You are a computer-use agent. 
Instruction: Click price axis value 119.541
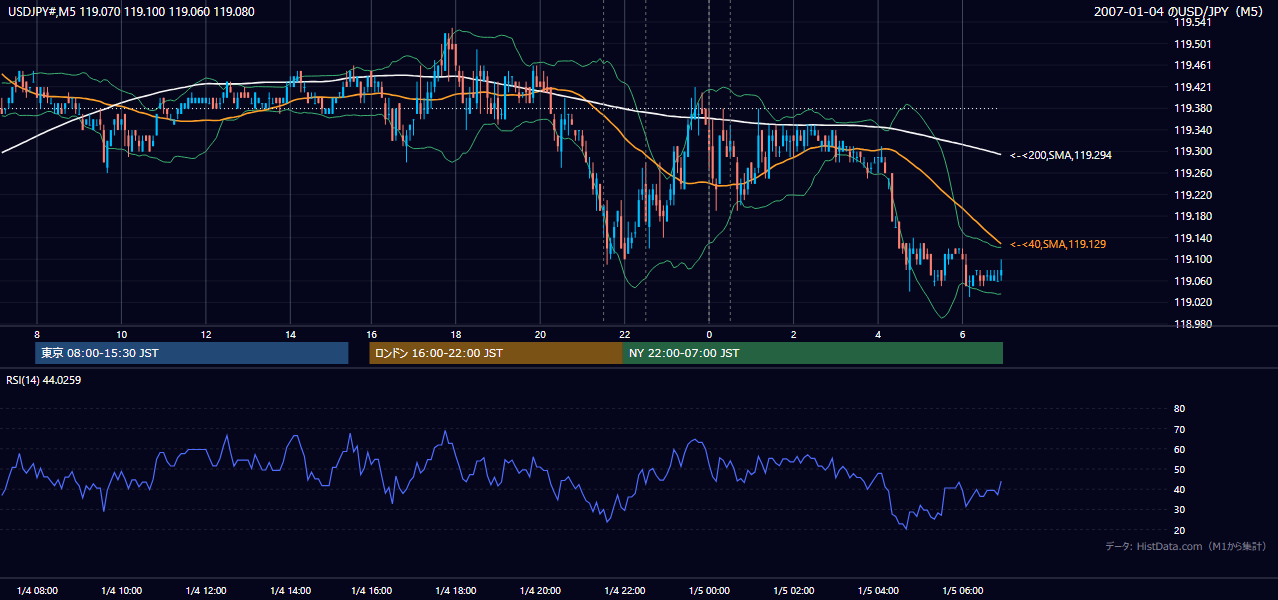coord(1192,22)
